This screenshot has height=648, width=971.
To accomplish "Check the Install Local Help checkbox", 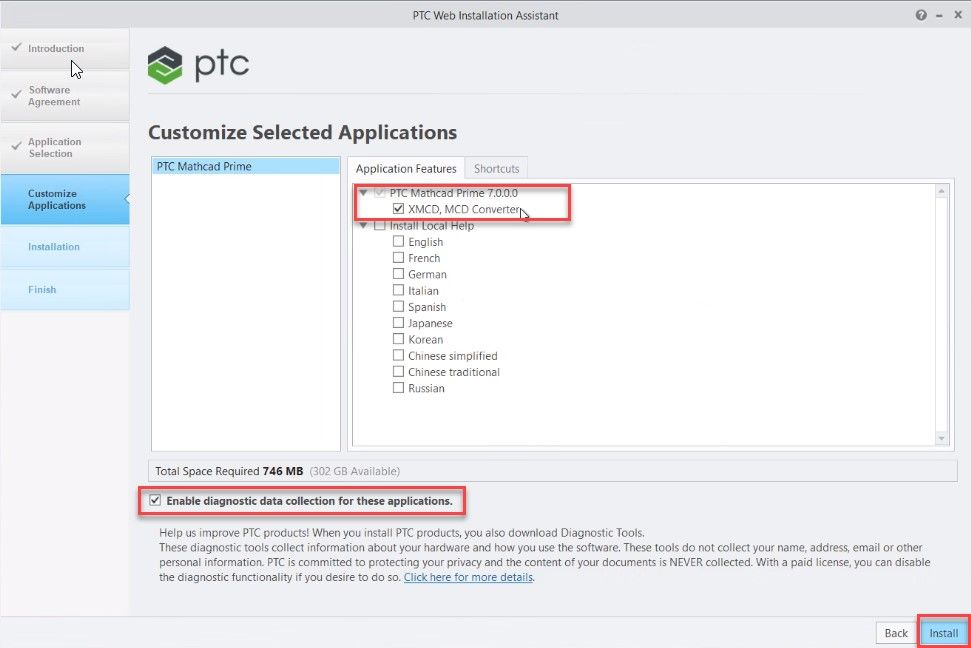I will [380, 225].
